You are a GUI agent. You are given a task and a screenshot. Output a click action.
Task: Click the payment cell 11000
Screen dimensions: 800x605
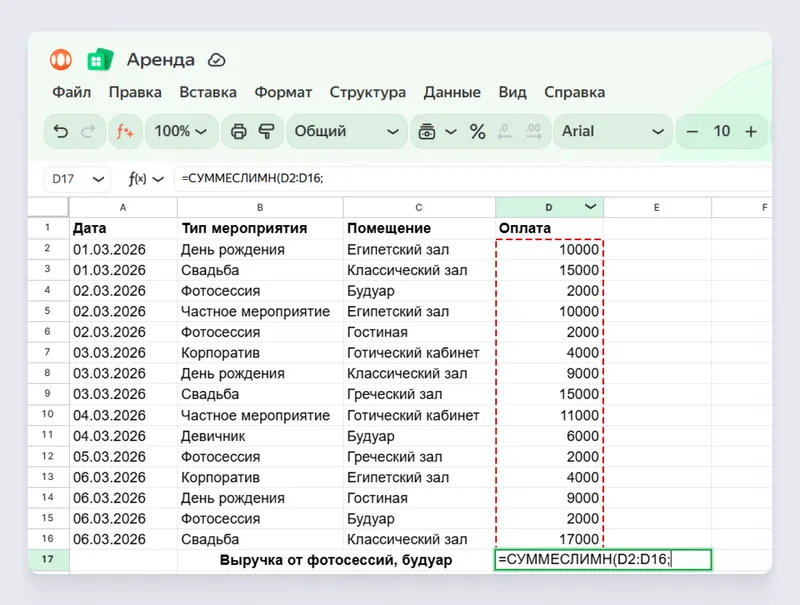(x=549, y=415)
